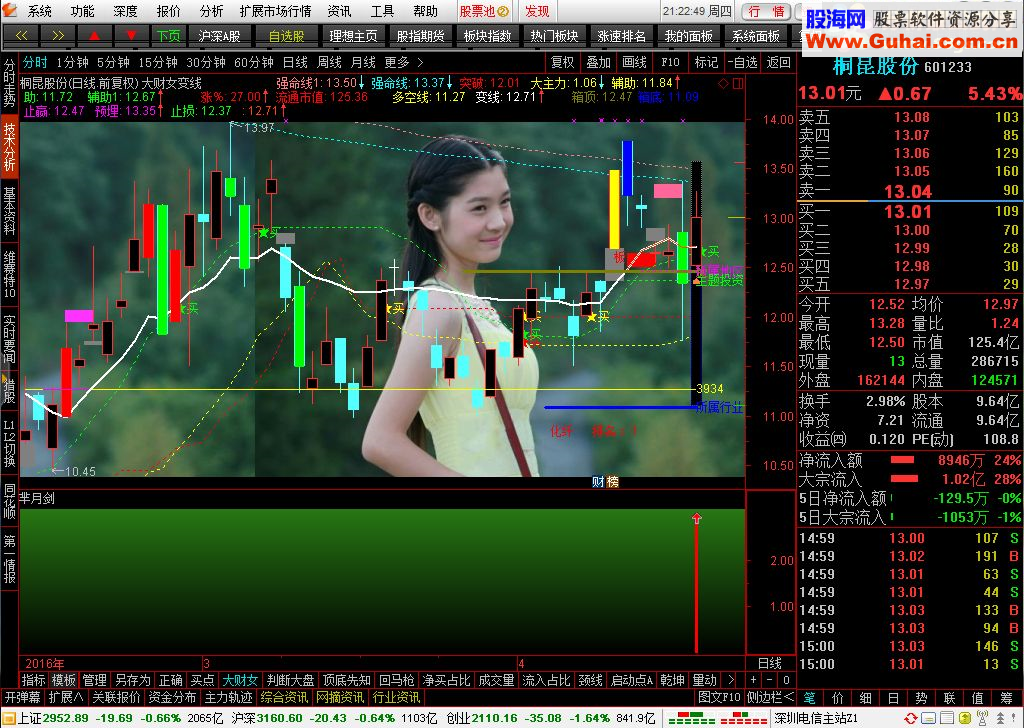Click the red up-triangle previous stock button
This screenshot has height=728, width=1024.
[95, 35]
